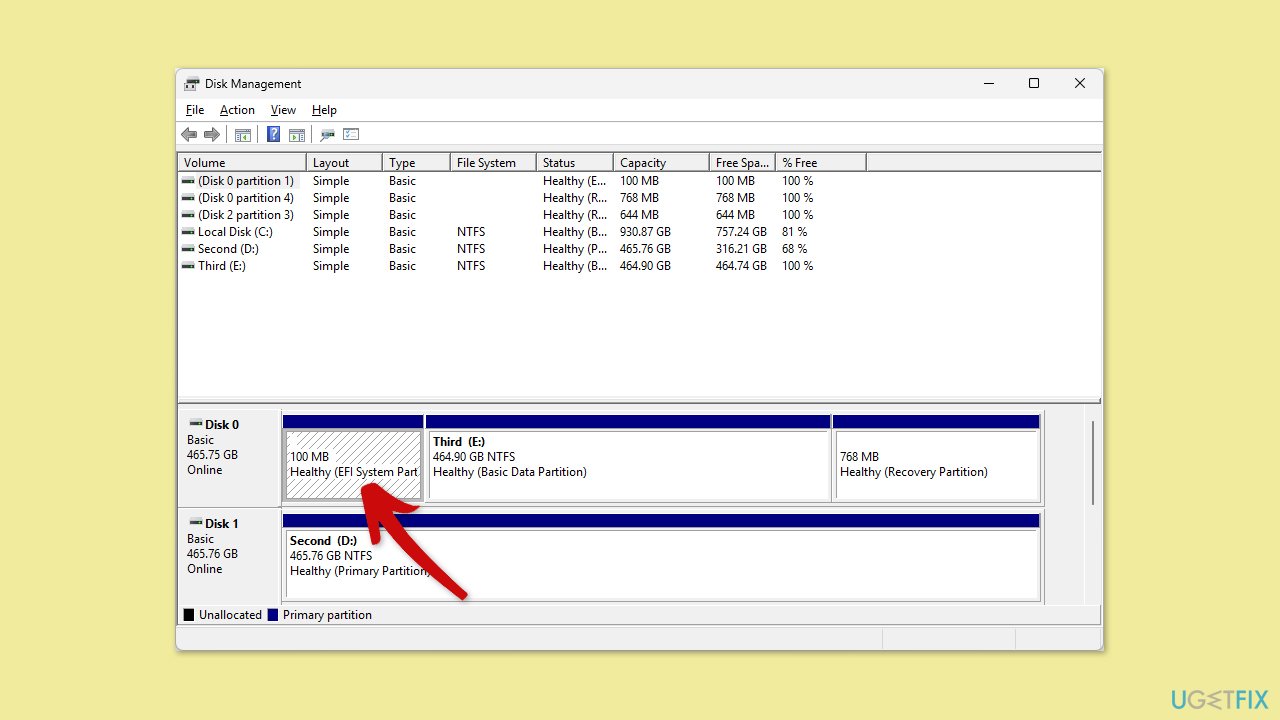Image resolution: width=1280 pixels, height=720 pixels.
Task: Open the Properties checklist toolbar icon
Action: [351, 135]
